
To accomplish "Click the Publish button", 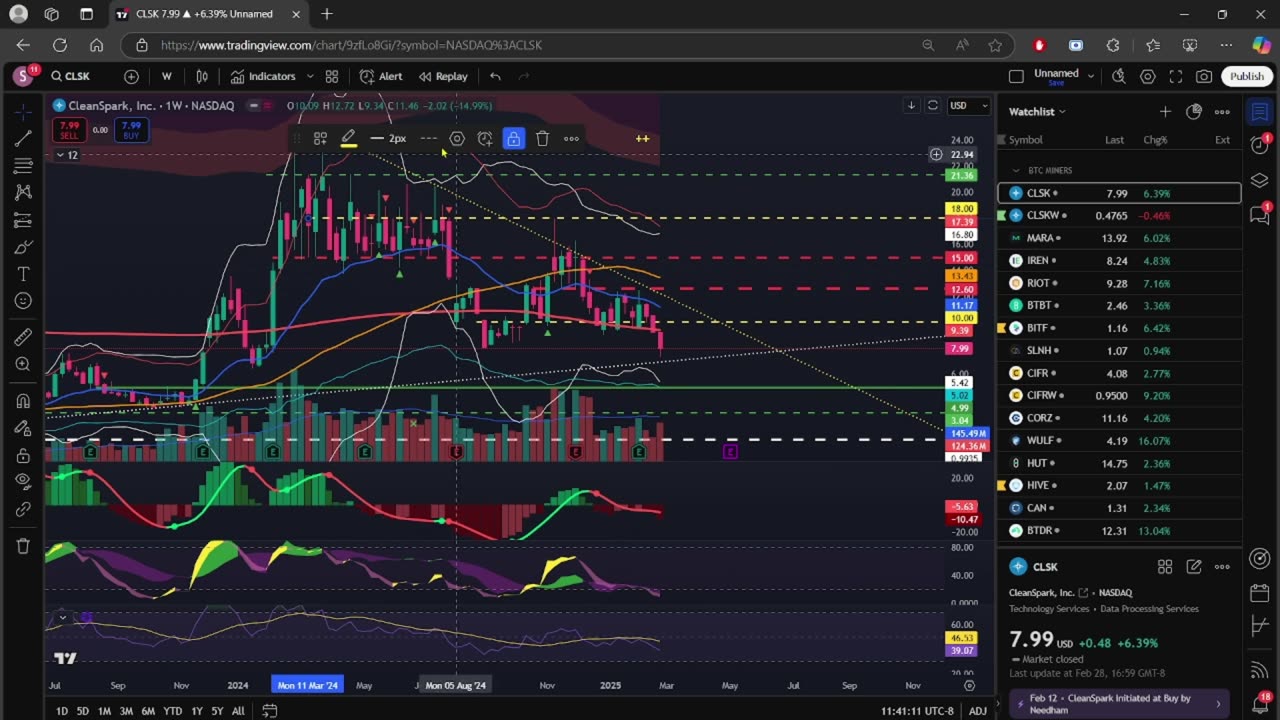I will (1246, 76).
